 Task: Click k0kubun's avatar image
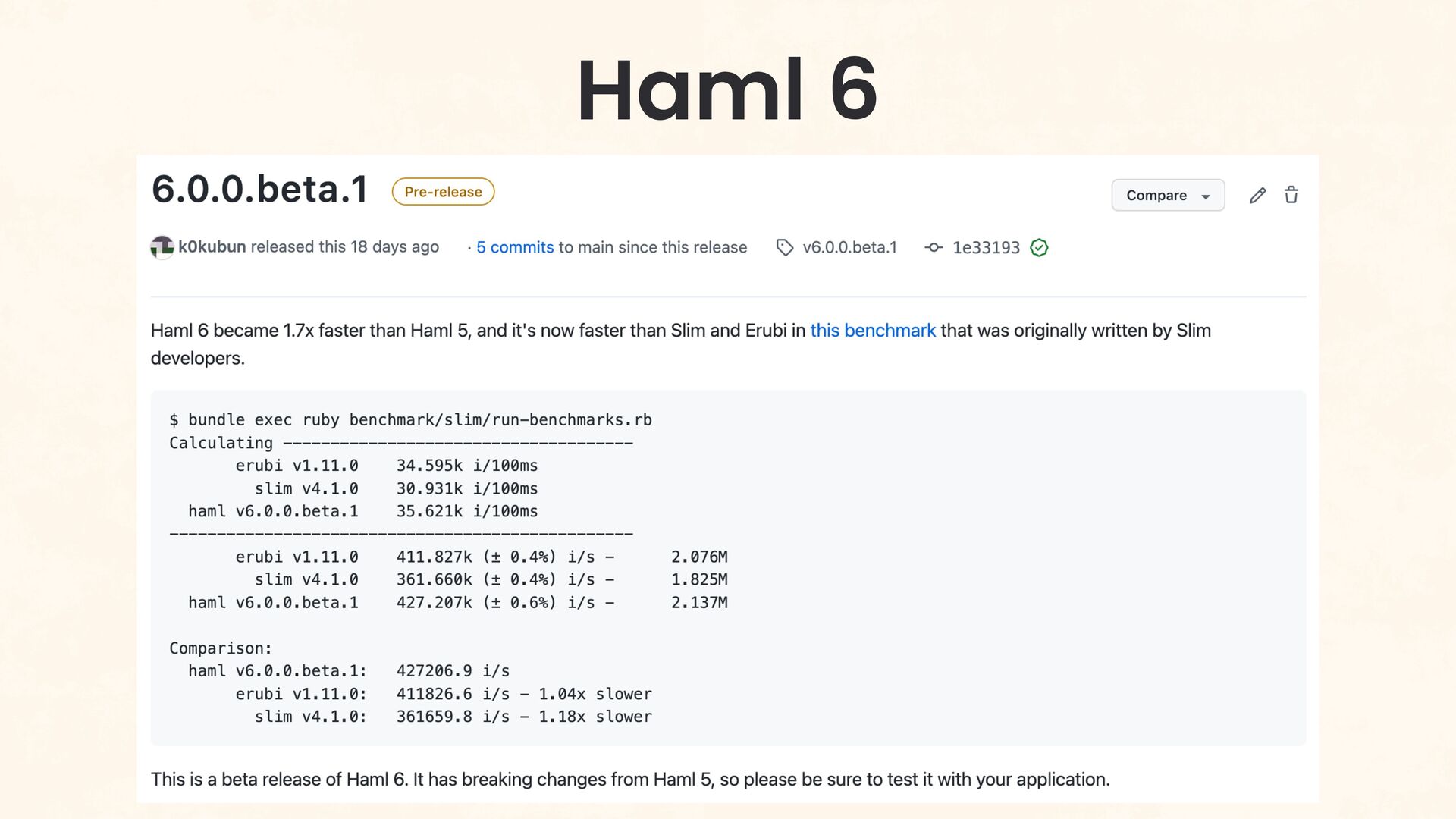tap(162, 247)
